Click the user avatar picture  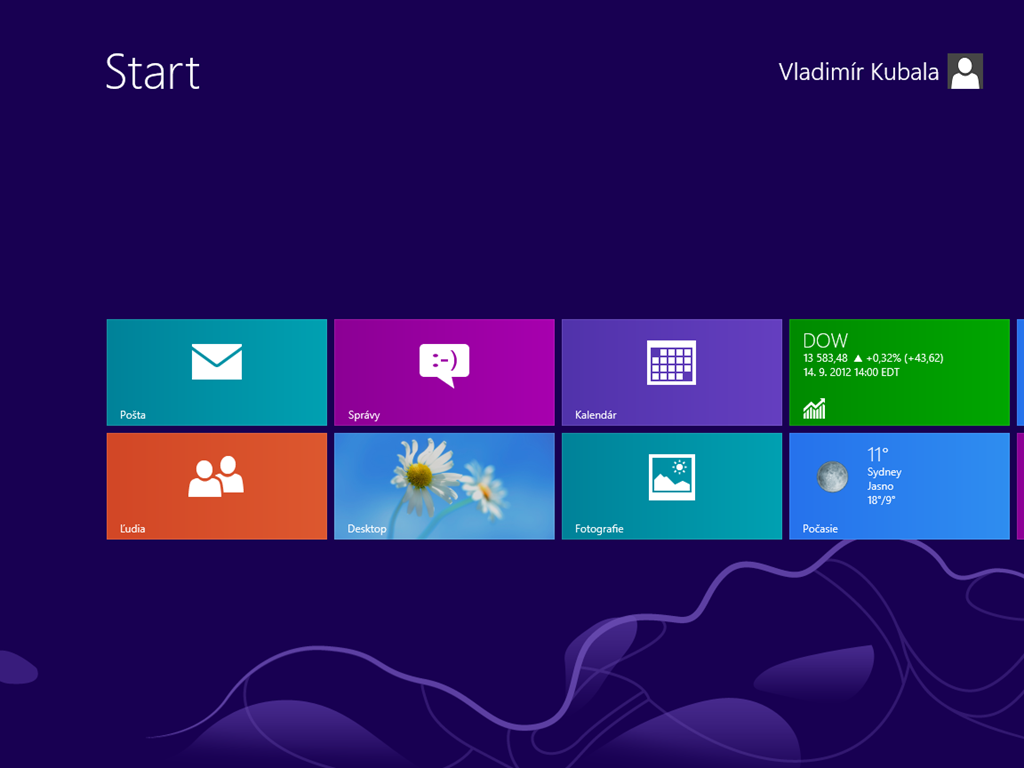[965, 71]
